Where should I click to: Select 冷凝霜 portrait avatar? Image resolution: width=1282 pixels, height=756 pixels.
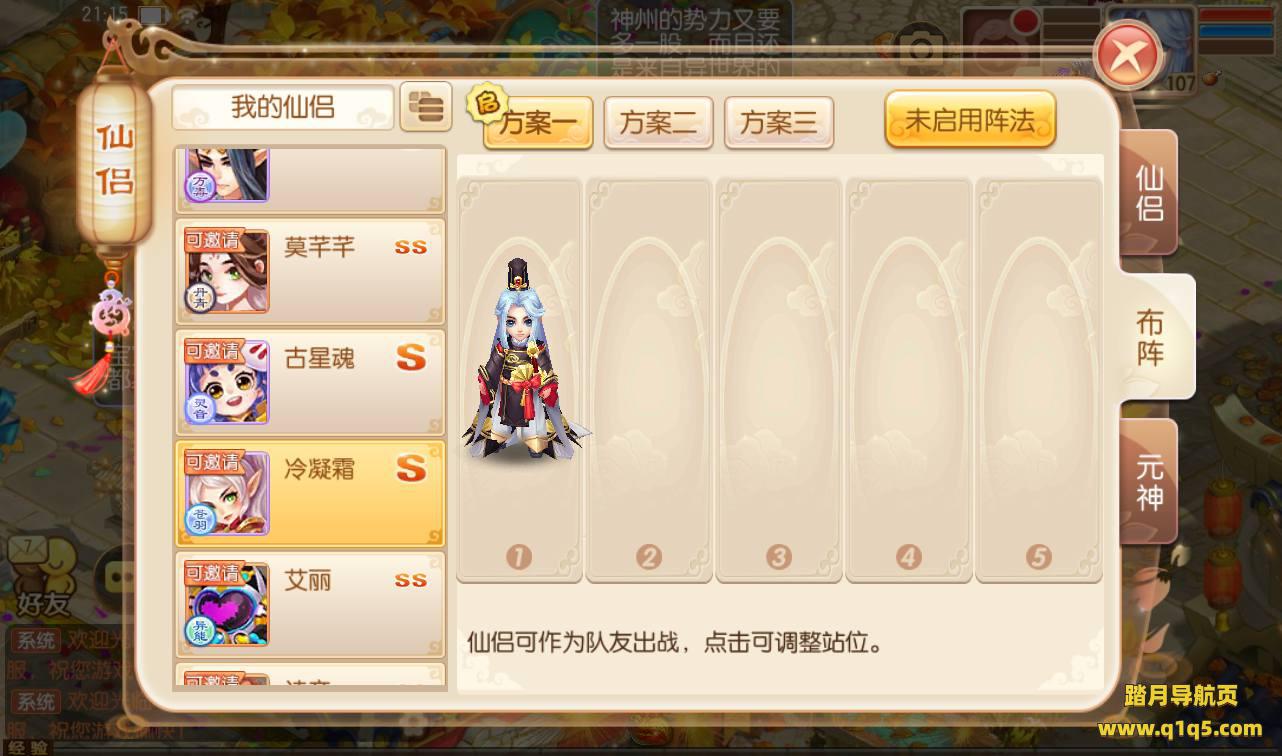[226, 492]
